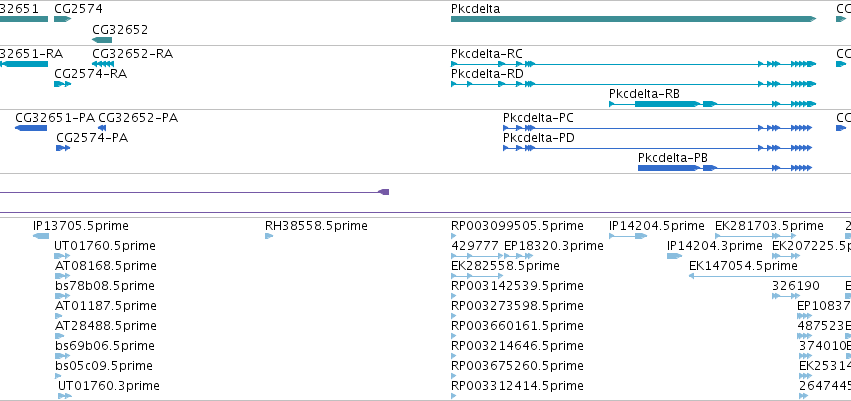
Task: Select the IP14204.5prime EST glyph
Action: click(x=628, y=235)
